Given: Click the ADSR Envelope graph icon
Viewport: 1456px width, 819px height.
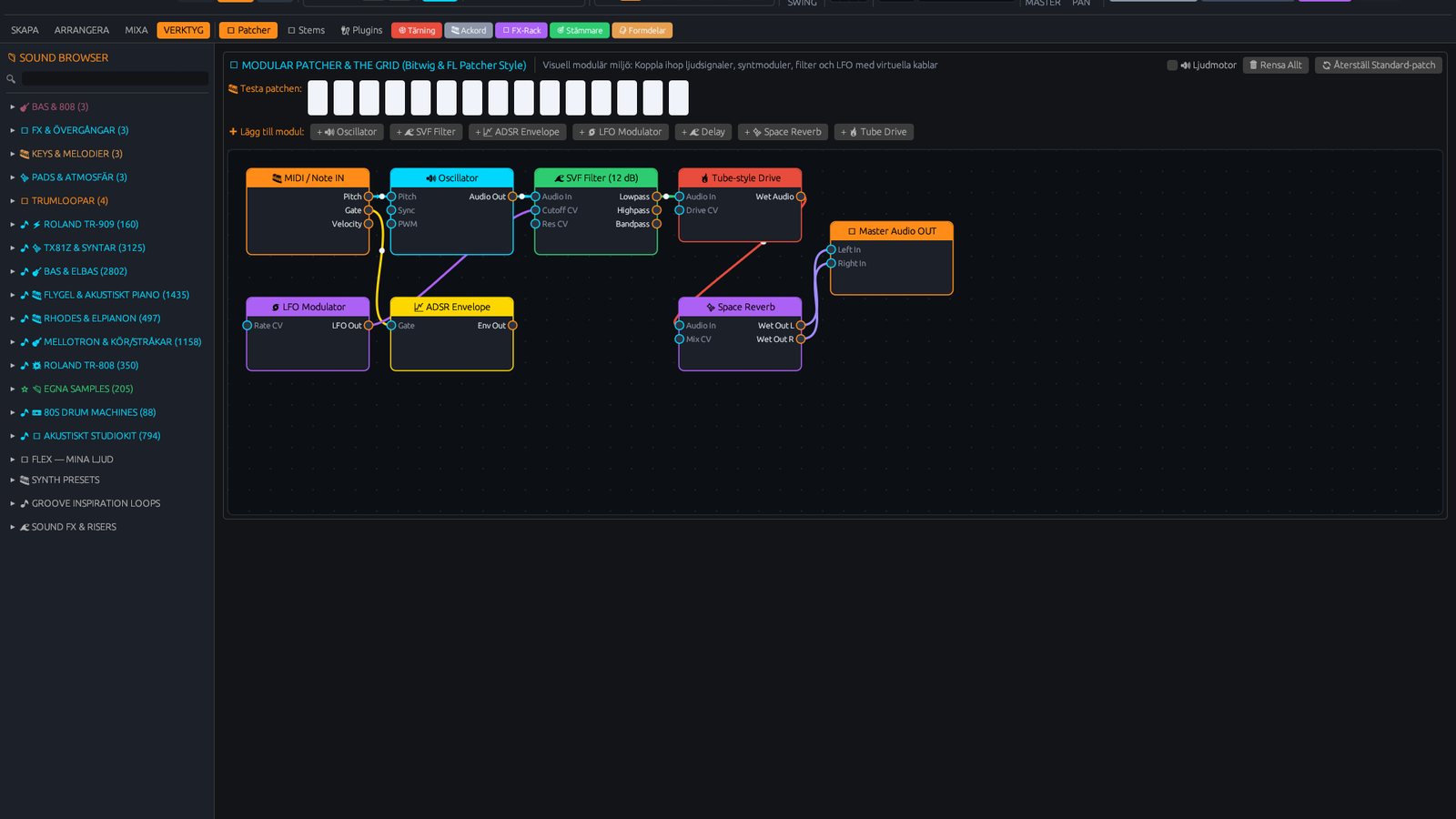Looking at the screenshot, I should tap(419, 308).
